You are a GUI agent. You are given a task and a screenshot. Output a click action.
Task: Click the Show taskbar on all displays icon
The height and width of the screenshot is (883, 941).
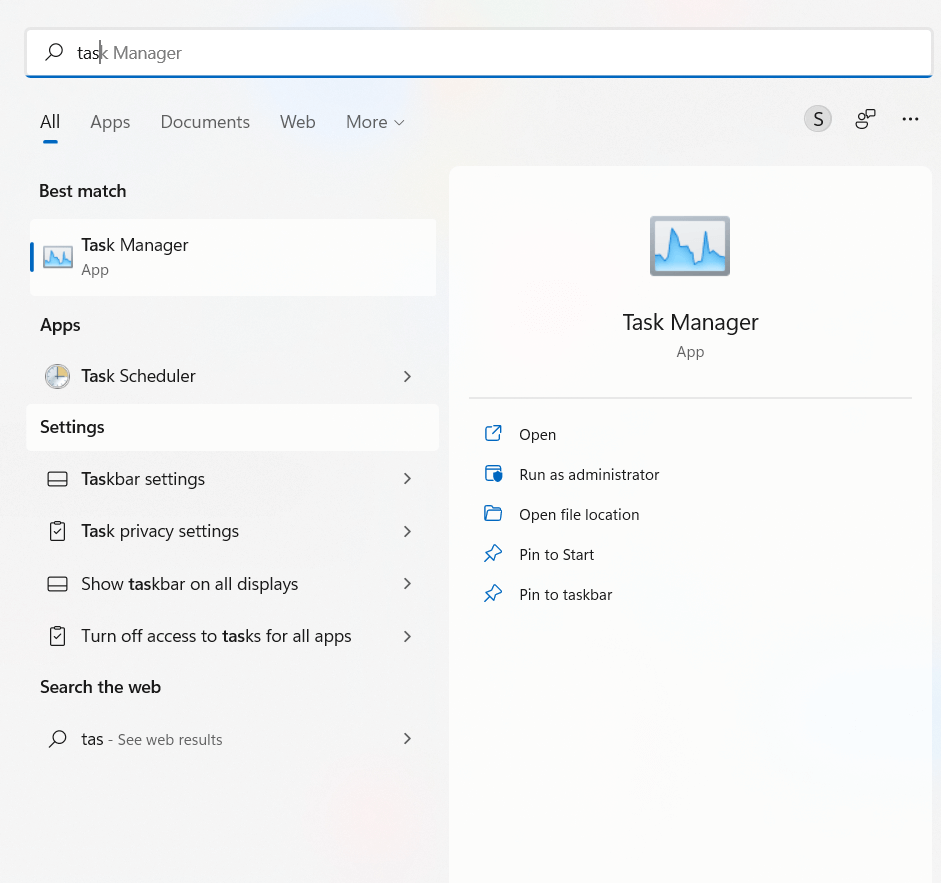58,584
